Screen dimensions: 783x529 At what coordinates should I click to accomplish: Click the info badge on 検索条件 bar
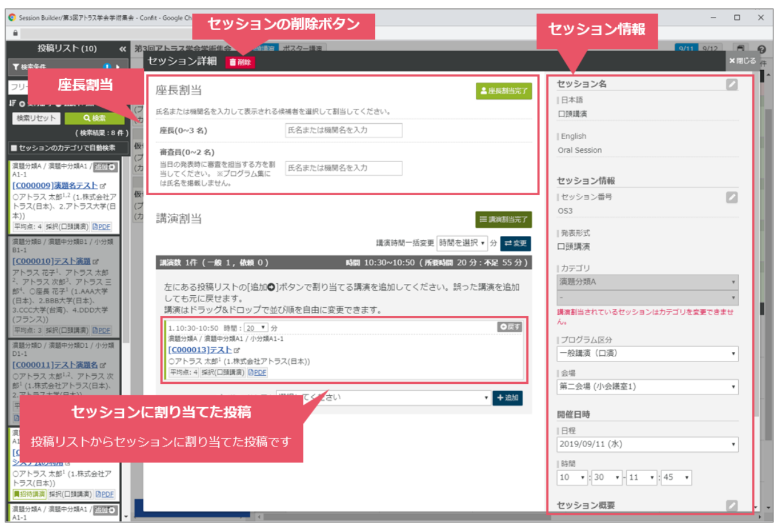coord(107,66)
